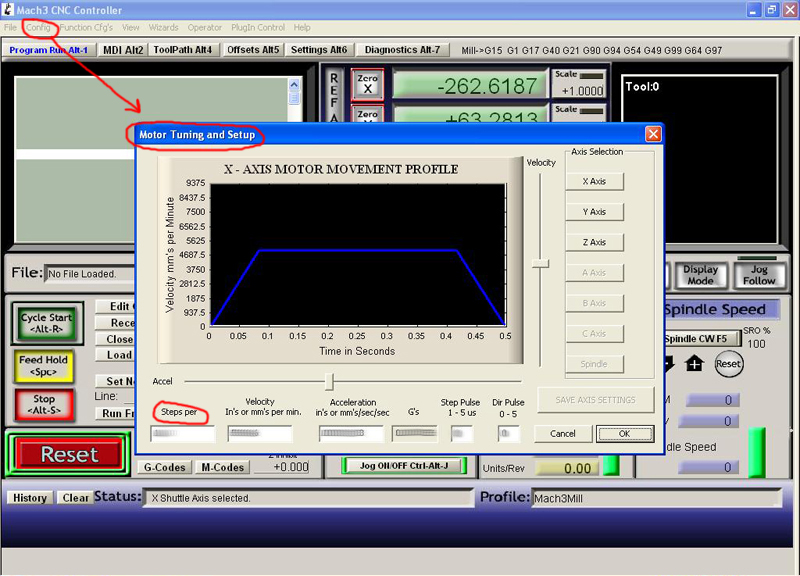Click the Status message text field
This screenshot has width=800, height=576.
click(x=309, y=498)
